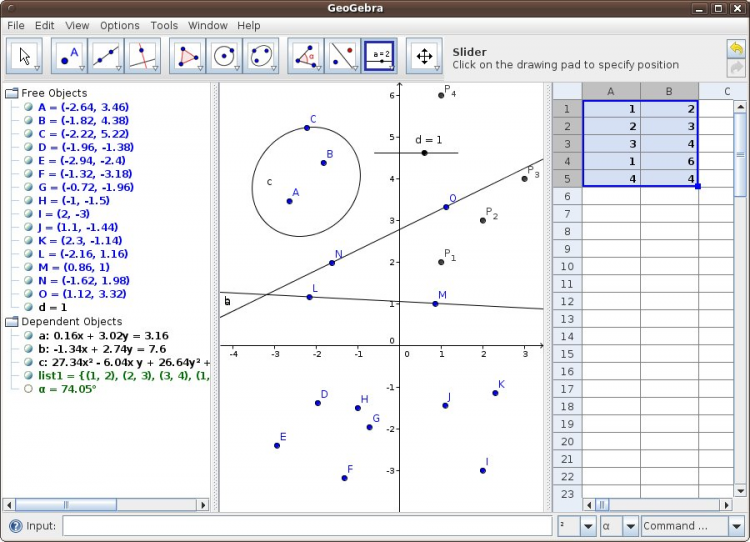Collapse the Free Objects folder

point(11,93)
